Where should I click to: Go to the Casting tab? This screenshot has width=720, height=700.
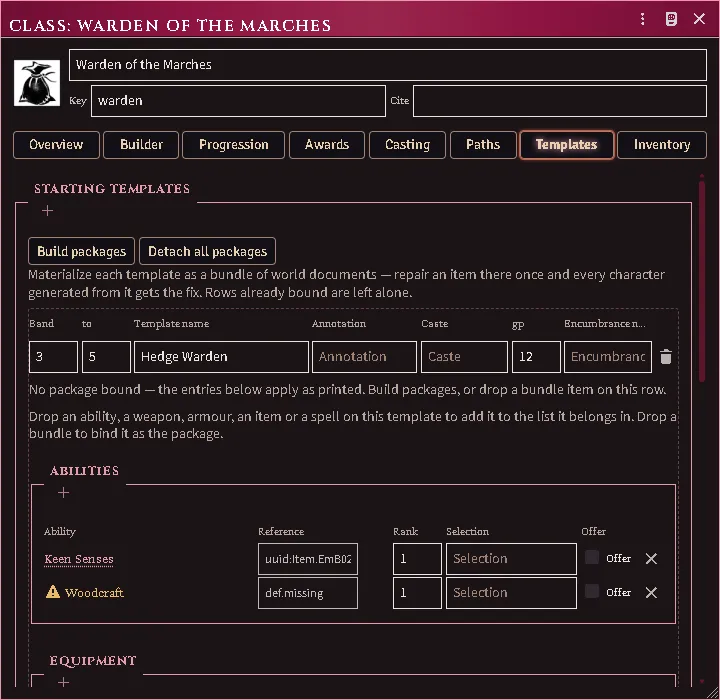click(407, 145)
